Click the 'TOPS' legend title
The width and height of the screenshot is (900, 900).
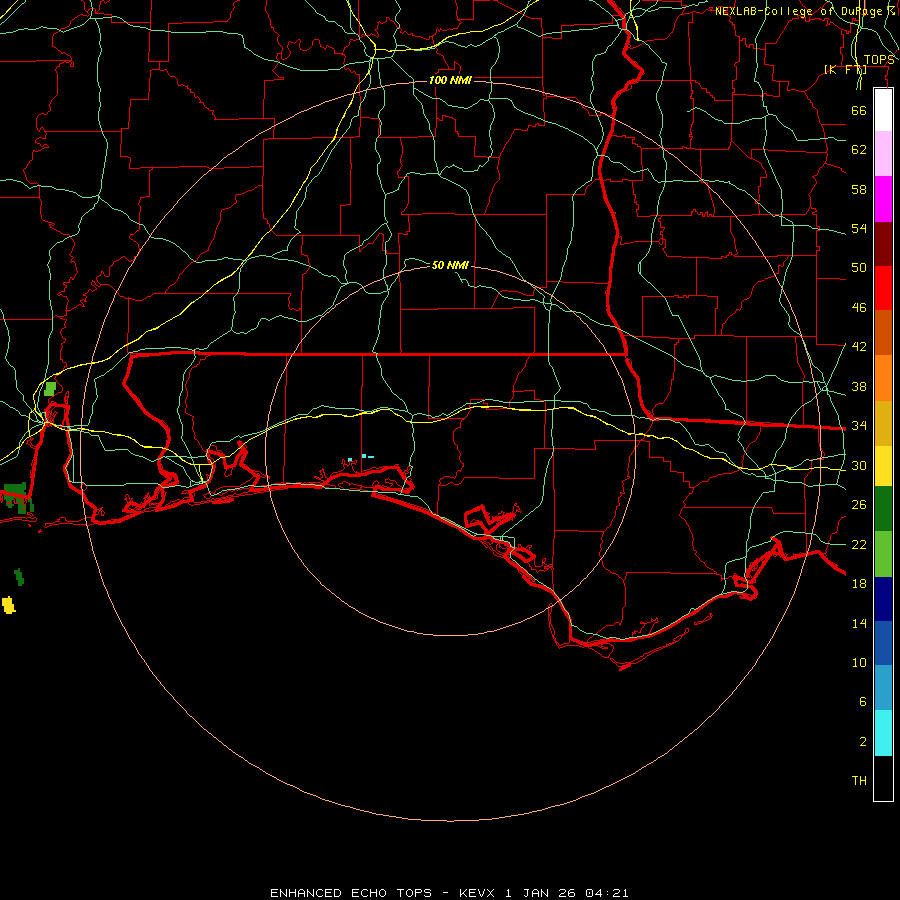[x=879, y=60]
